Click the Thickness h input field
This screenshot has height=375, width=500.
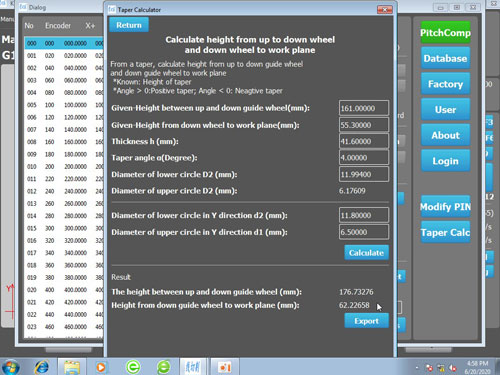(x=364, y=141)
